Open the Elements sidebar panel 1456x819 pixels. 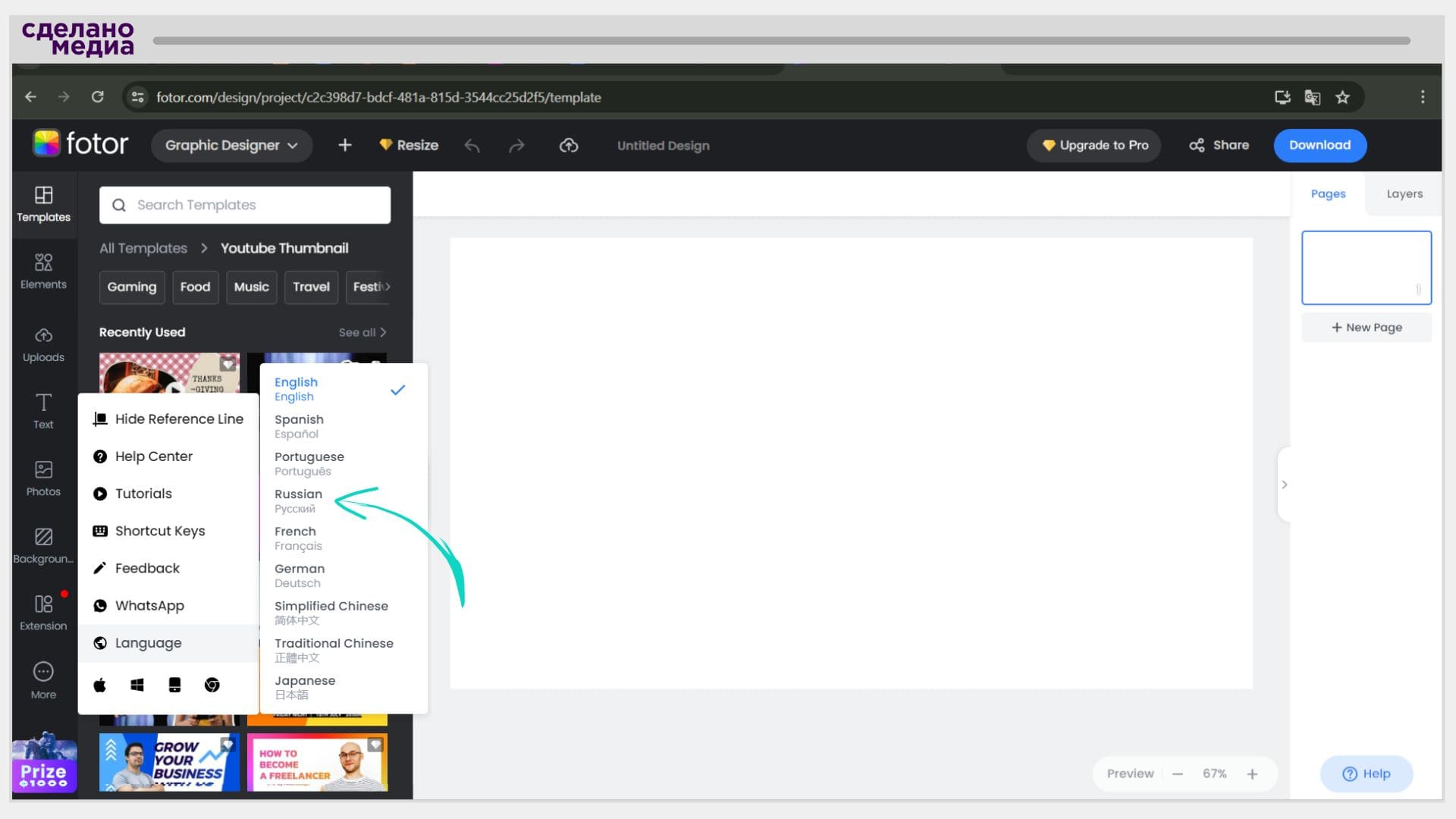point(43,271)
